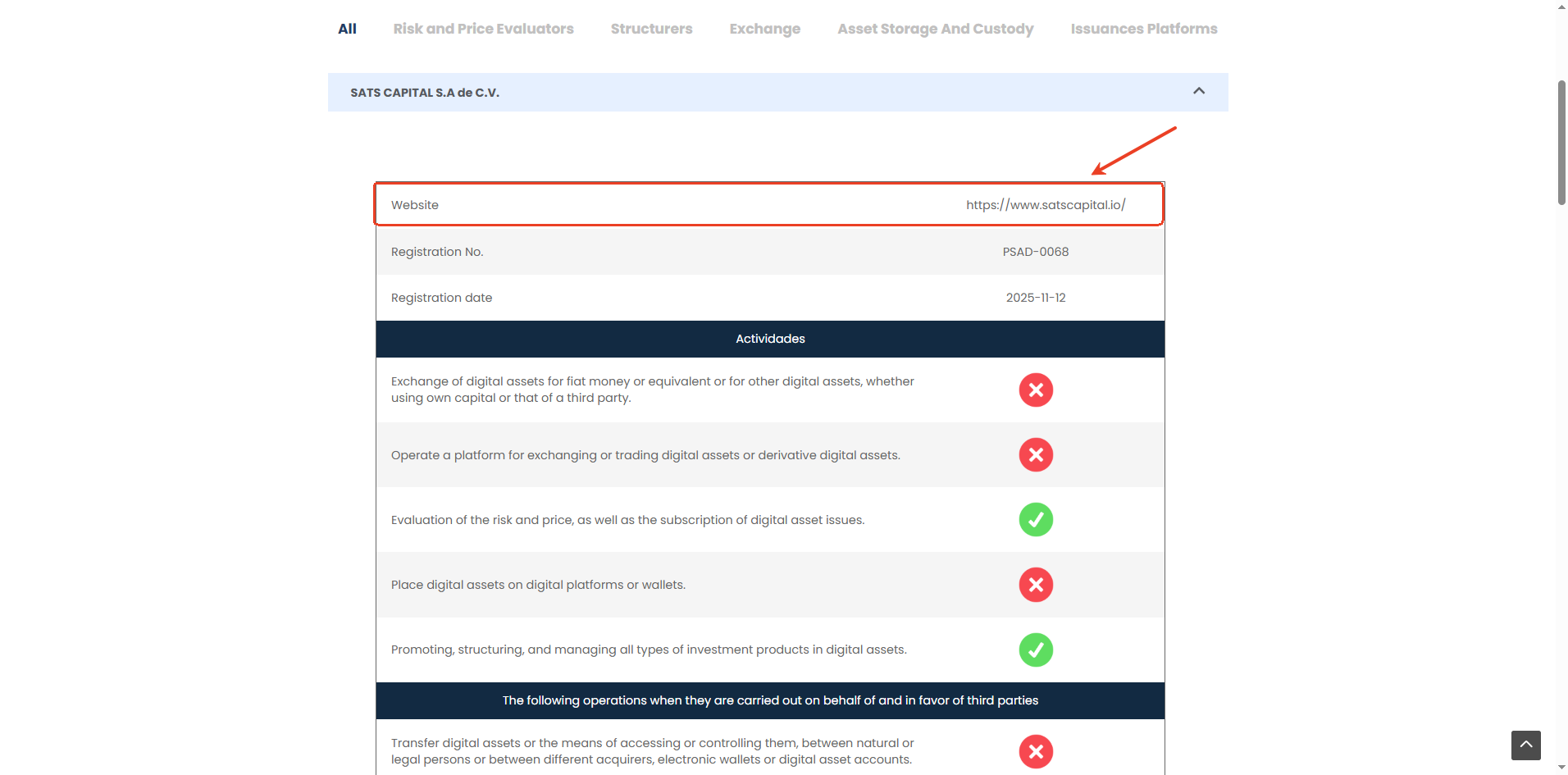Viewport: 1568px width, 775px height.
Task: Click green check for risk and price evaluation
Action: [1036, 519]
